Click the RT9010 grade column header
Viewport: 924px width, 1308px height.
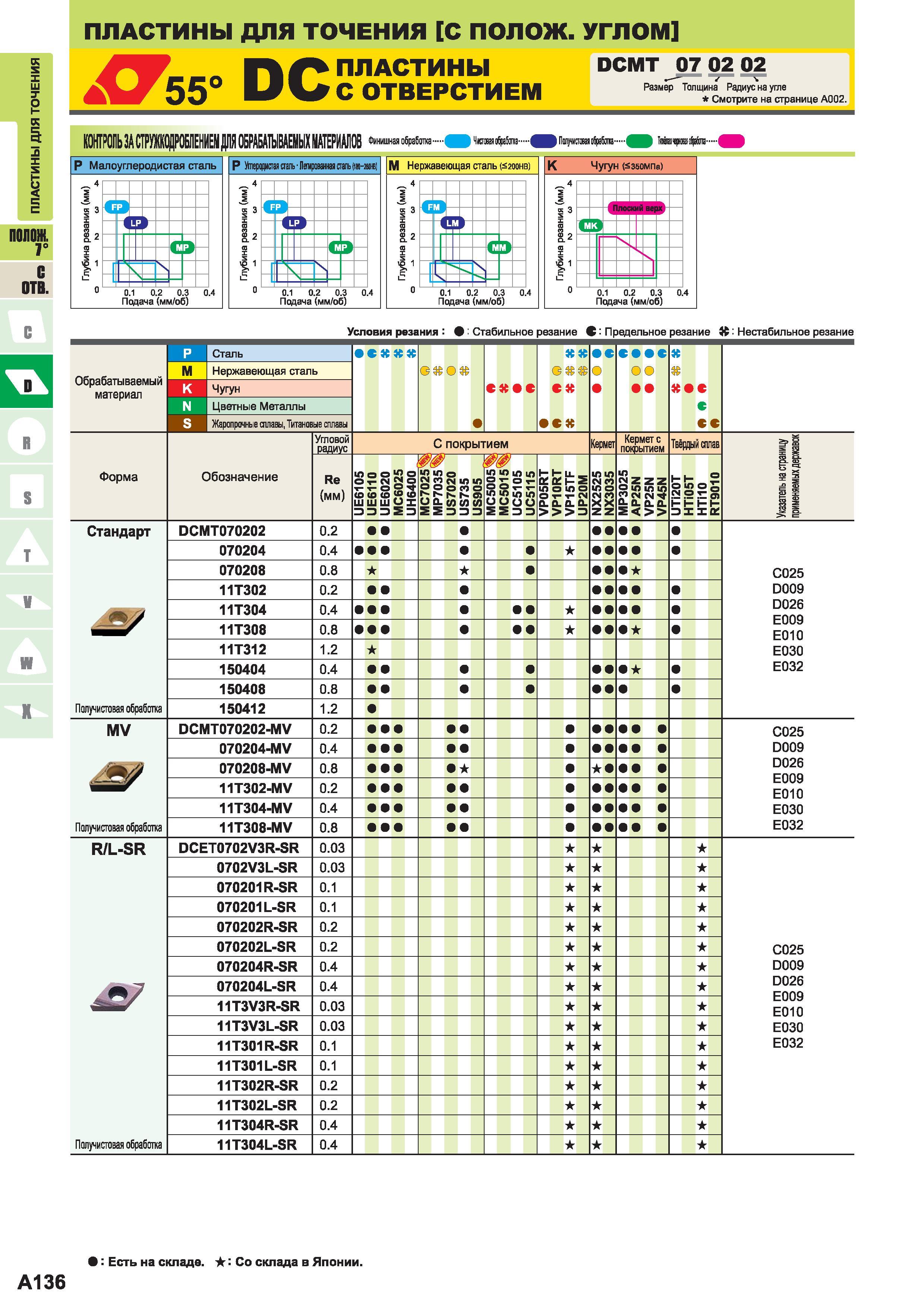[715, 494]
